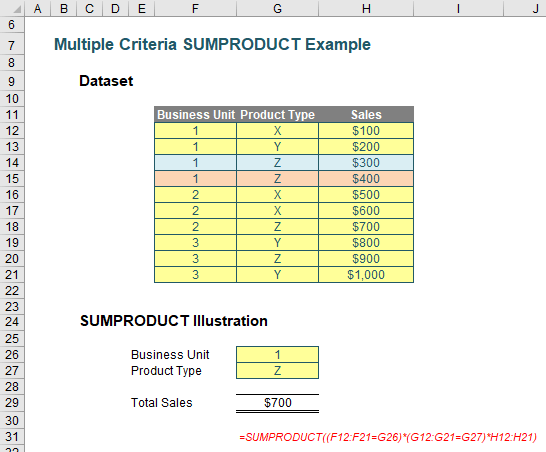Click the 'Product Type' label in row 27

pyautogui.click(x=166, y=371)
